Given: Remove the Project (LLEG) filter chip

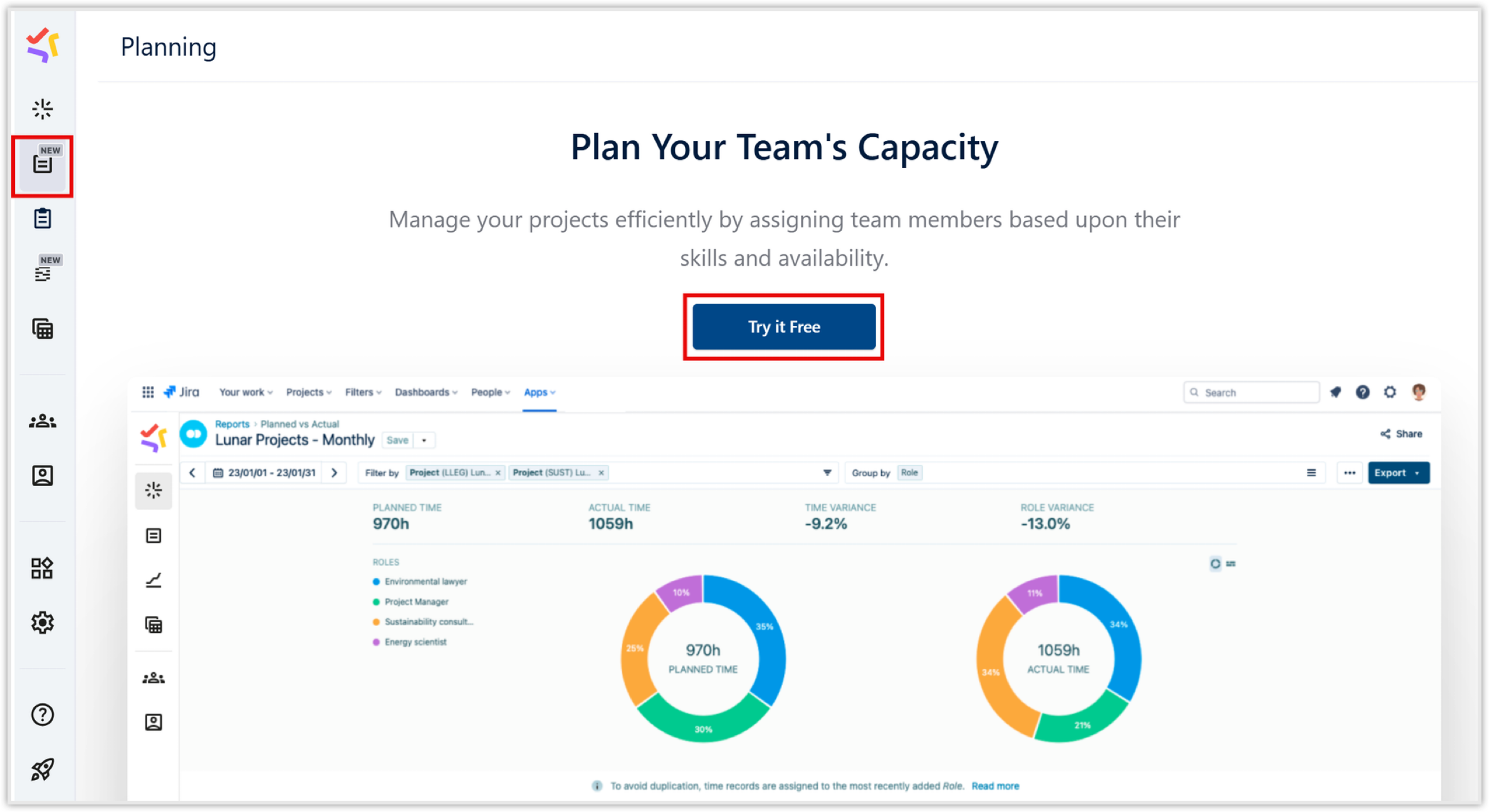Looking at the screenshot, I should pos(498,473).
